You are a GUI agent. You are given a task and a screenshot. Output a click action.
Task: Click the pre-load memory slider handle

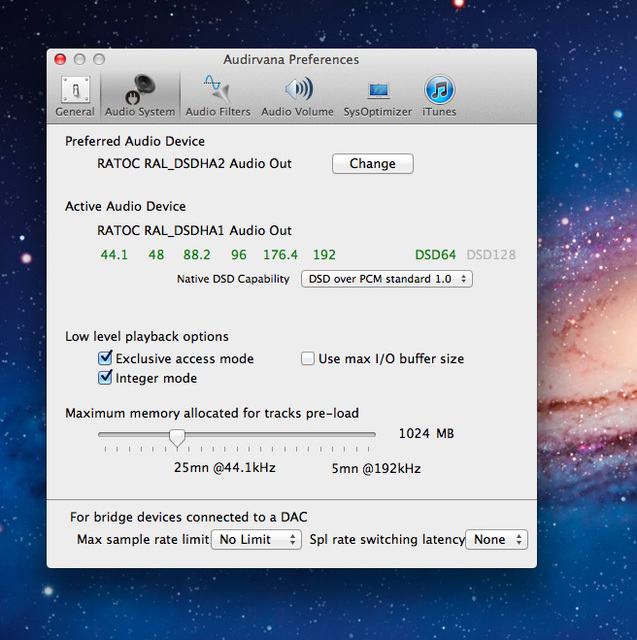tap(177, 435)
